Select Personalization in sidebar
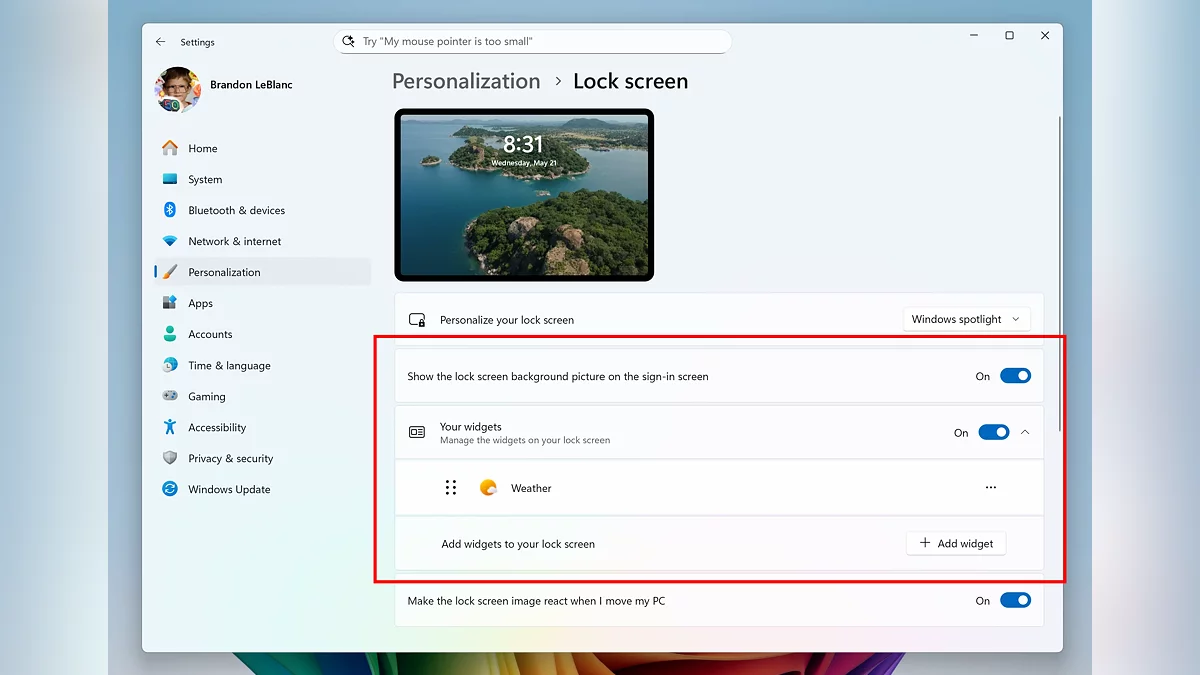This screenshot has width=1200, height=675. [x=263, y=272]
